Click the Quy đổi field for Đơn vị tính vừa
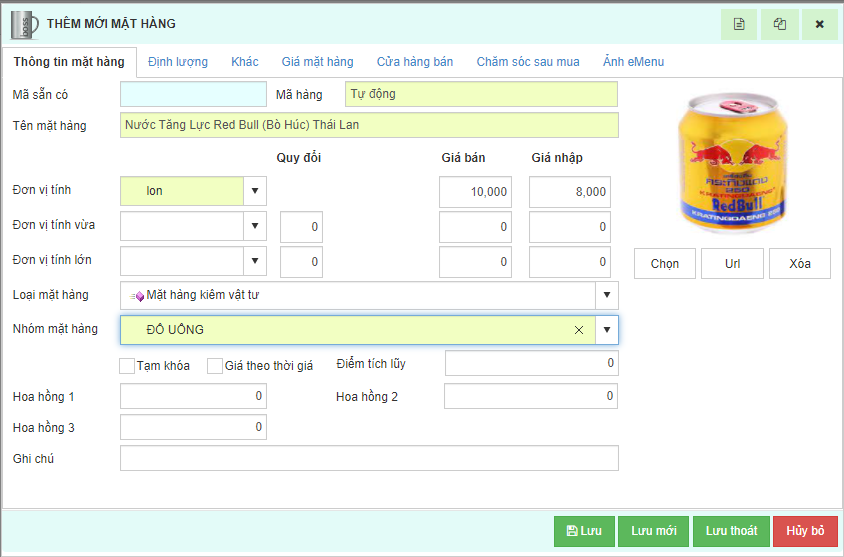Viewport: 844px width, 557px height. tap(301, 227)
